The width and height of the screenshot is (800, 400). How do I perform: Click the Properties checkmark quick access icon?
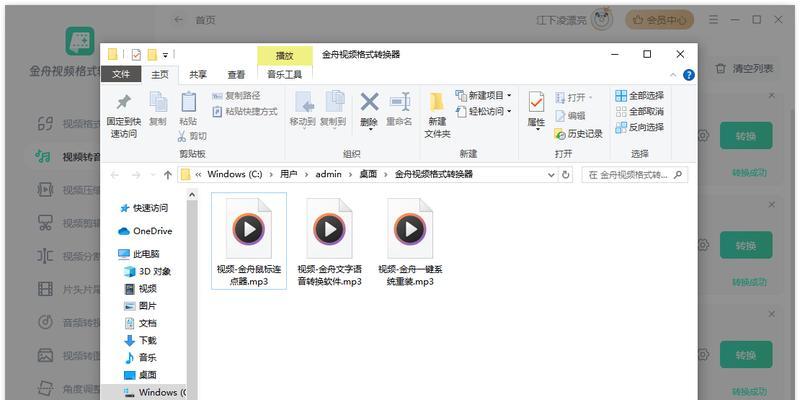click(x=136, y=55)
